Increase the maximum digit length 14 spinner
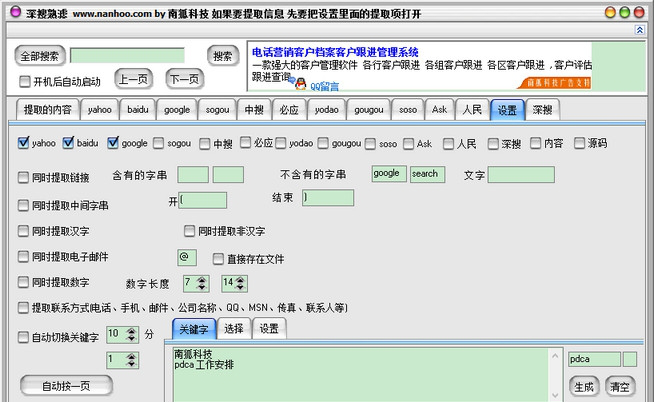Image resolution: width=654 pixels, height=418 pixels. [x=240, y=280]
